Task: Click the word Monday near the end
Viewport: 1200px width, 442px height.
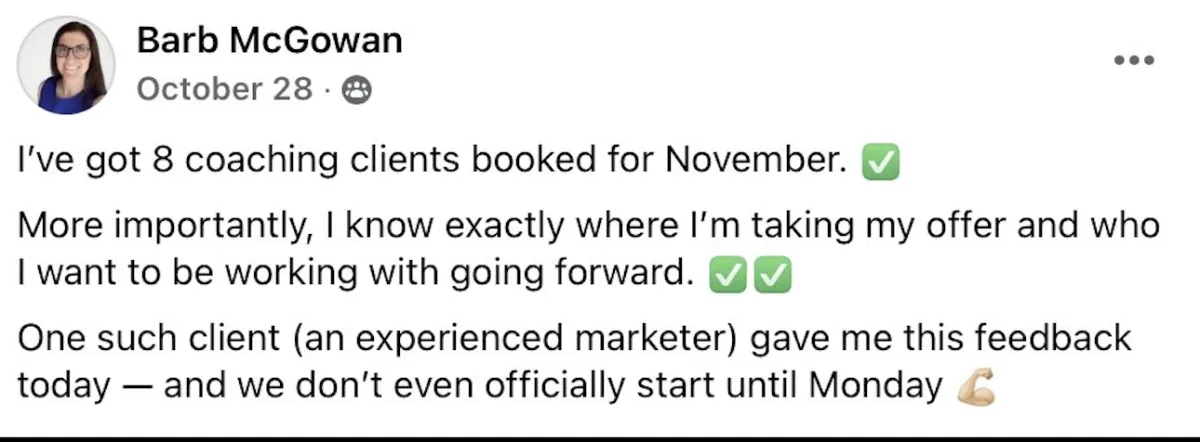Action: tap(888, 386)
